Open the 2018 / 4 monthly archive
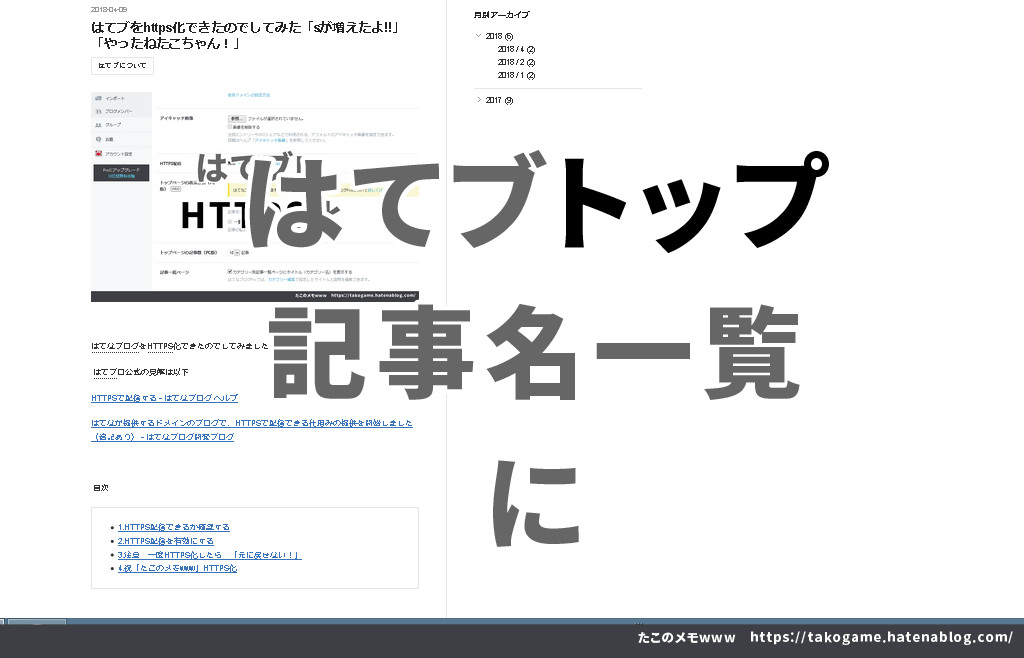Screen dimensions: 1024x658 coord(517,50)
